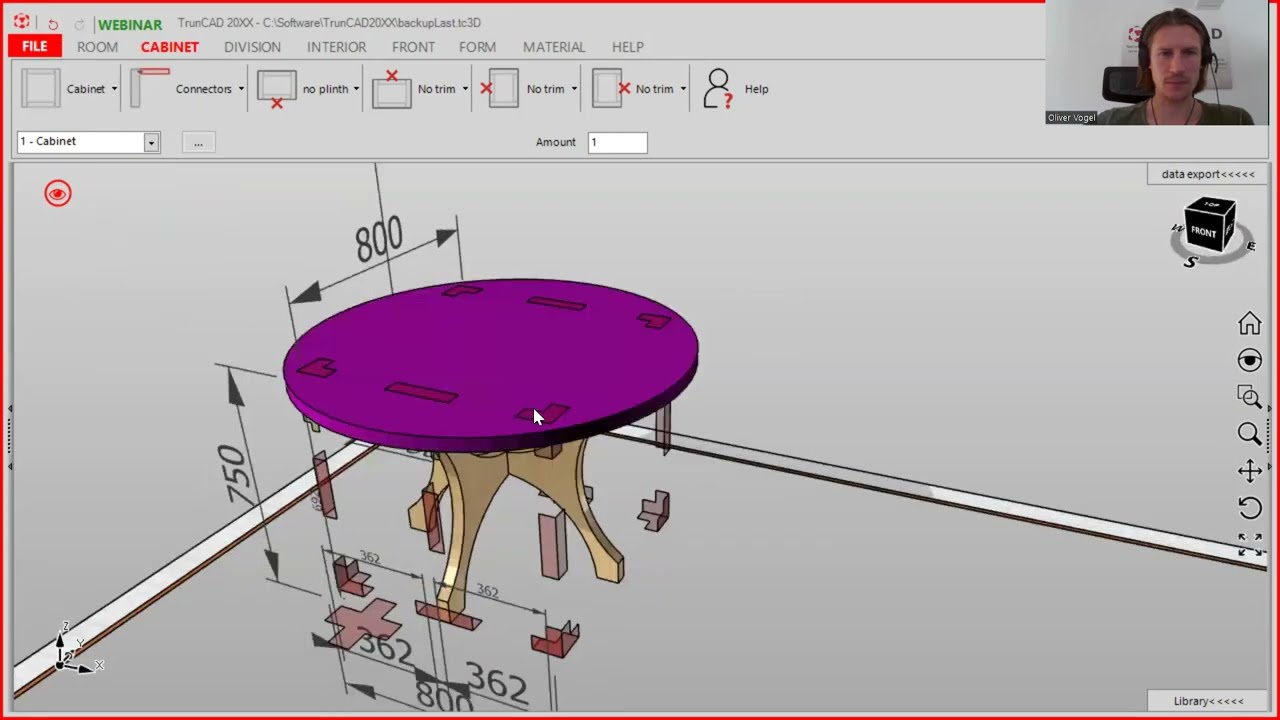Click the ellipsis button beside cabinet selector
The width and height of the screenshot is (1280, 720).
pyautogui.click(x=198, y=142)
